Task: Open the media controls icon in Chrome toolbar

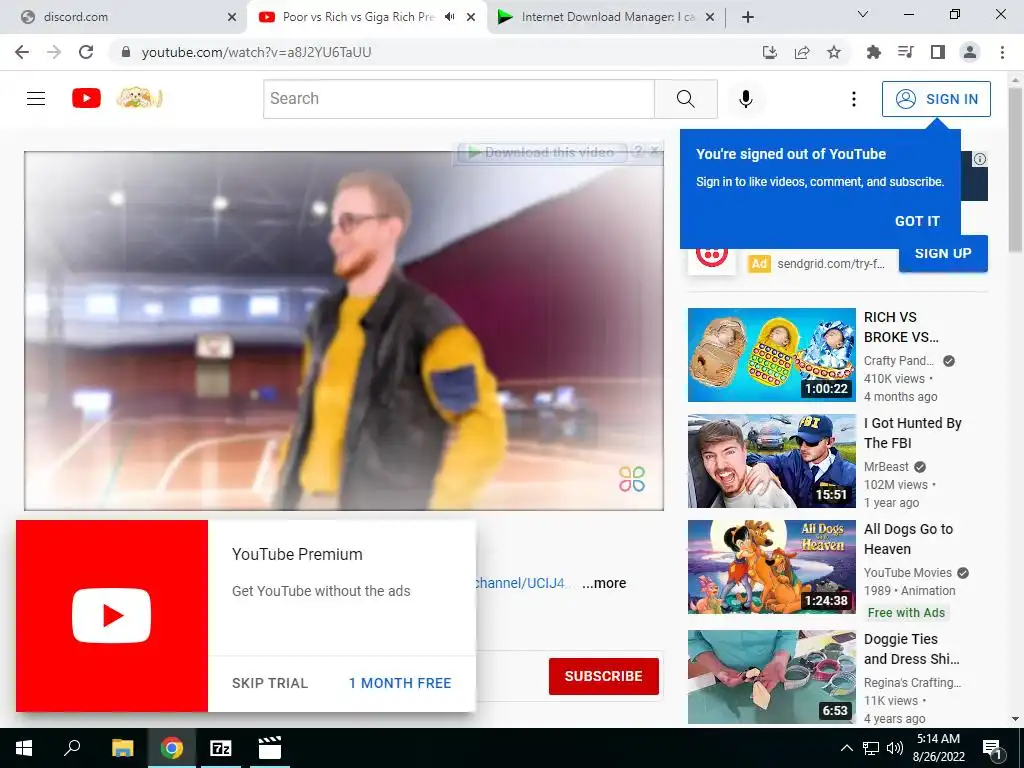Action: point(905,52)
